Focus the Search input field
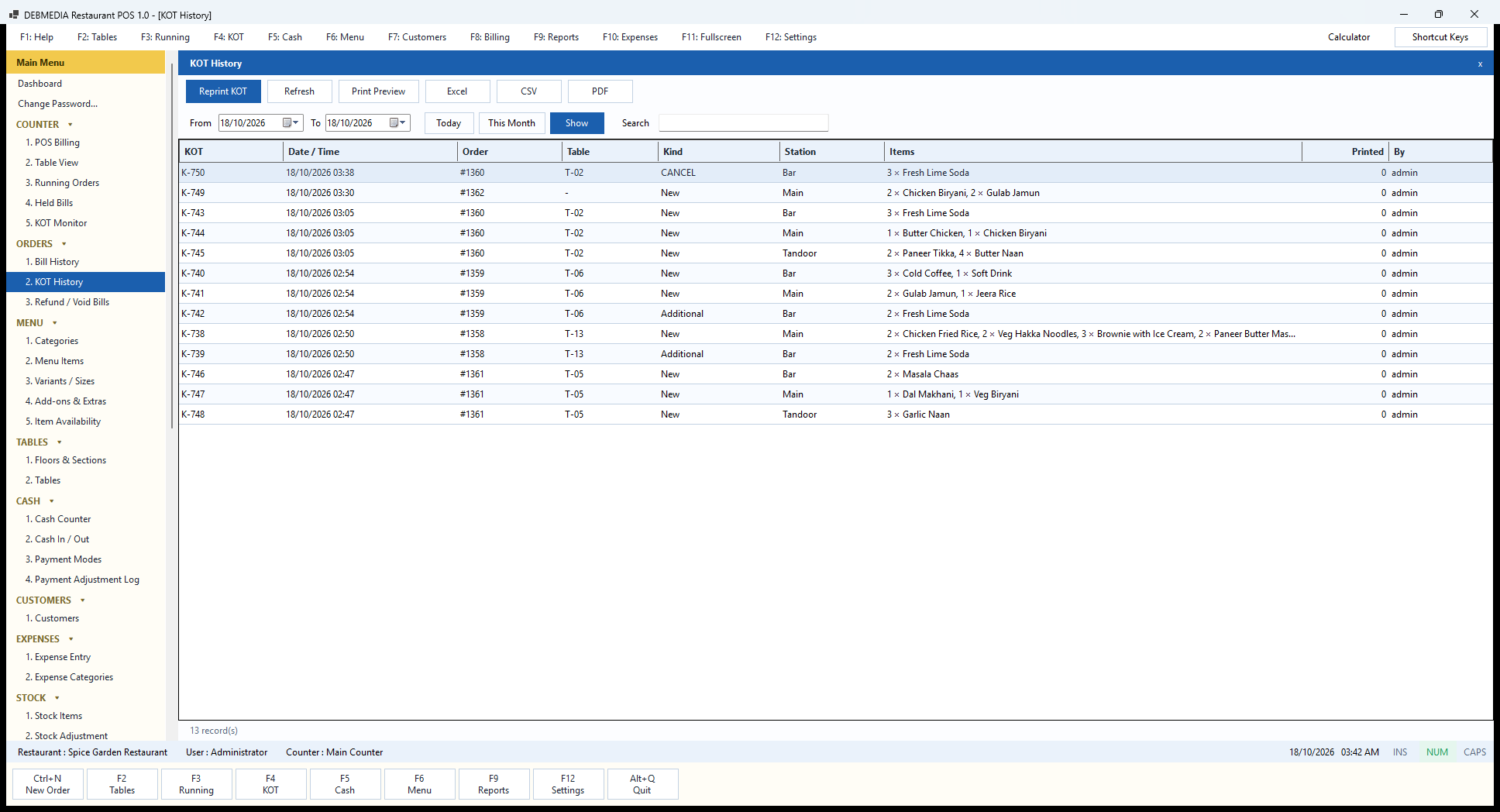Viewport: 1500px width, 812px height. pos(743,123)
